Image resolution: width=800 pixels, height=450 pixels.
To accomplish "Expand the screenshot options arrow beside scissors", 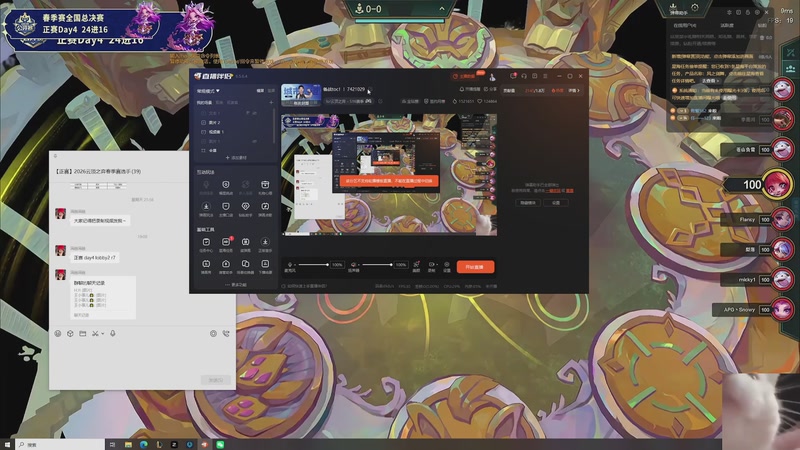I will pyautogui.click(x=103, y=334).
